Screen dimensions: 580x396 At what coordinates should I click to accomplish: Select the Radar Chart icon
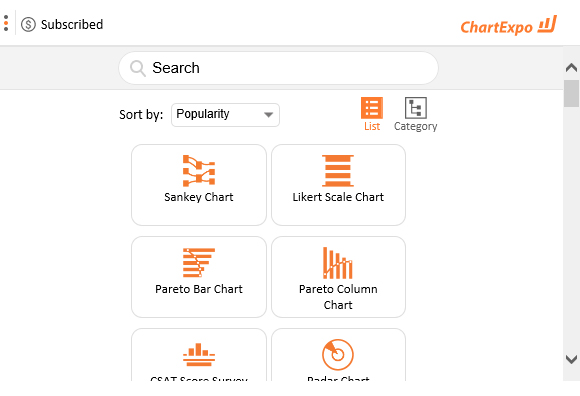point(338,355)
